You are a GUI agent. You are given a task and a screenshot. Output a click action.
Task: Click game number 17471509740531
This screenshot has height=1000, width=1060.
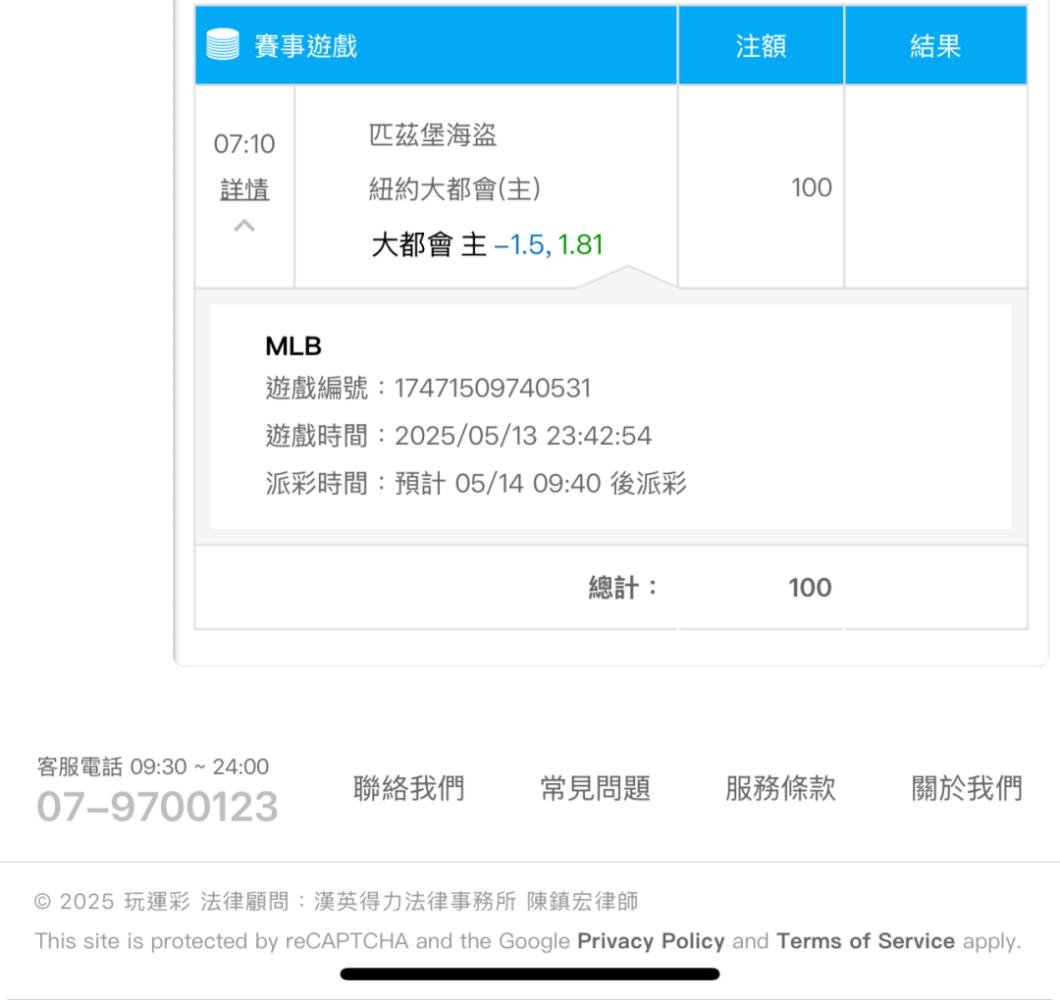tap(492, 389)
